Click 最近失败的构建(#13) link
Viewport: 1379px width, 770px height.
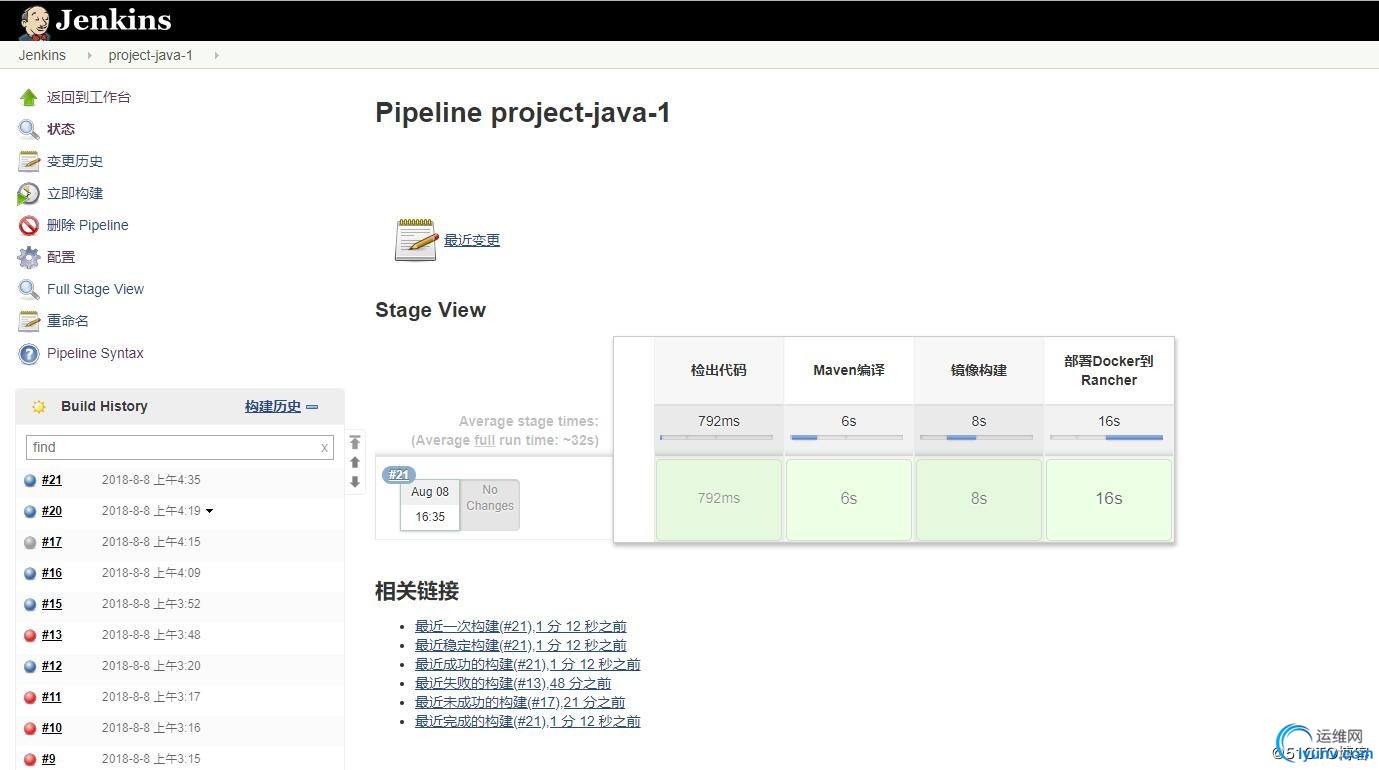point(513,683)
